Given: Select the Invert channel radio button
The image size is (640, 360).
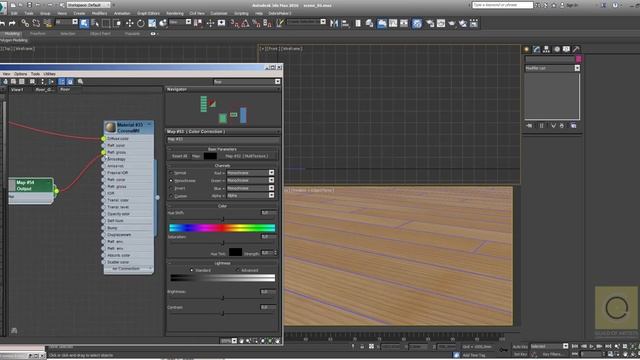Looking at the screenshot, I should (x=171, y=188).
